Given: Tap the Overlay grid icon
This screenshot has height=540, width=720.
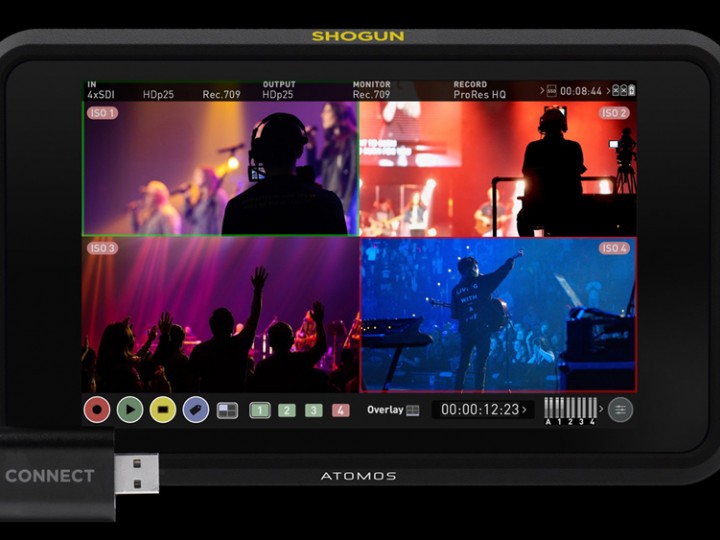Looking at the screenshot, I should [x=413, y=410].
